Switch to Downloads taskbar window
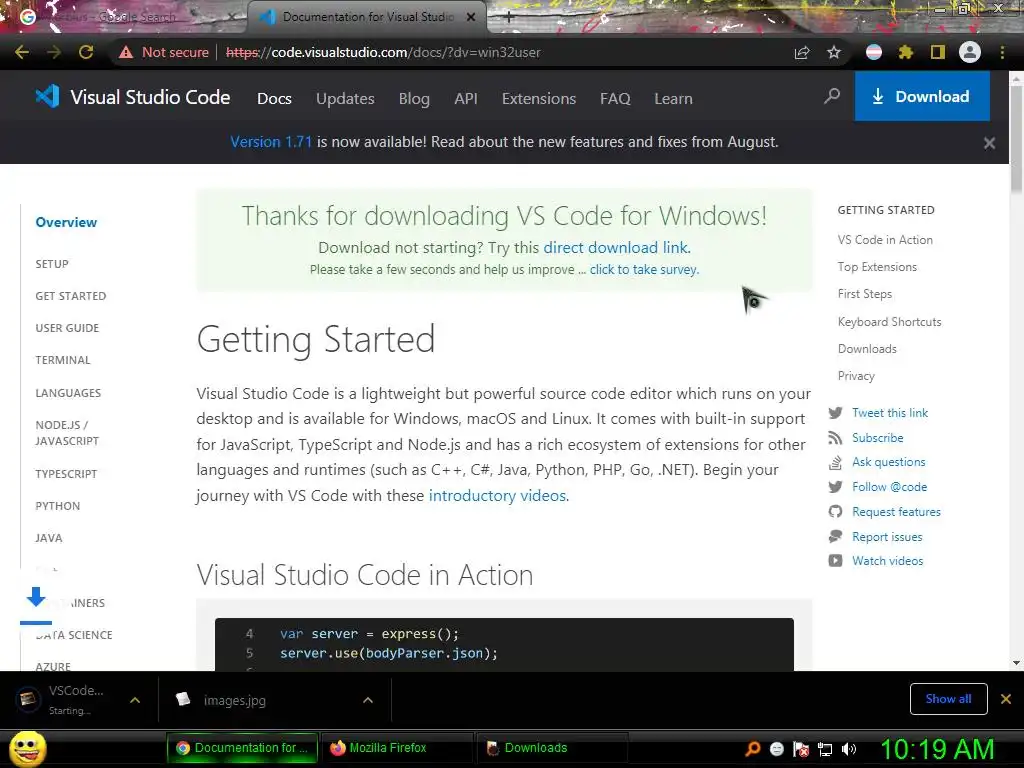Viewport: 1024px width, 768px height. click(552, 748)
